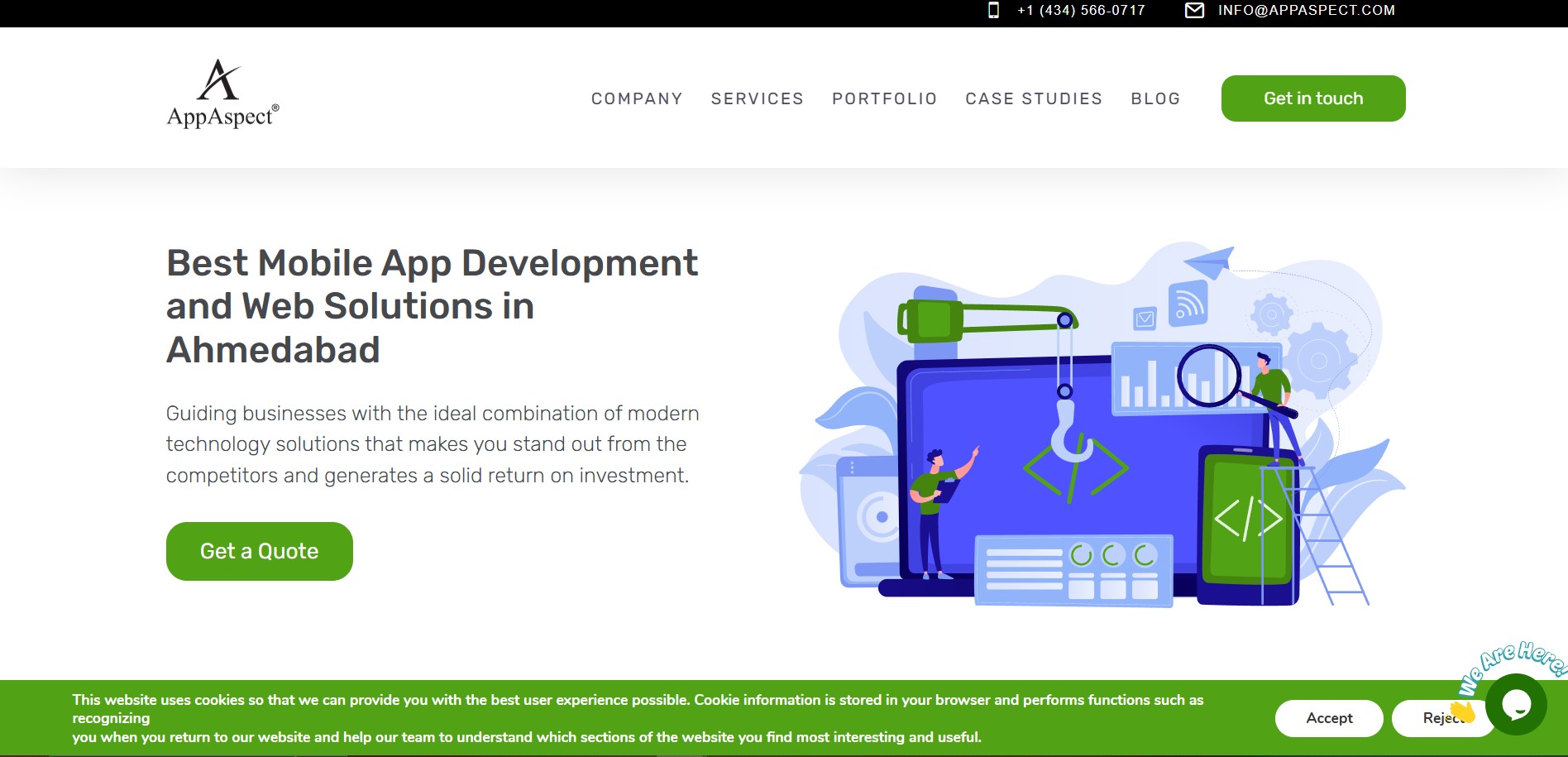Navigate to the Blog

pos(1155,98)
